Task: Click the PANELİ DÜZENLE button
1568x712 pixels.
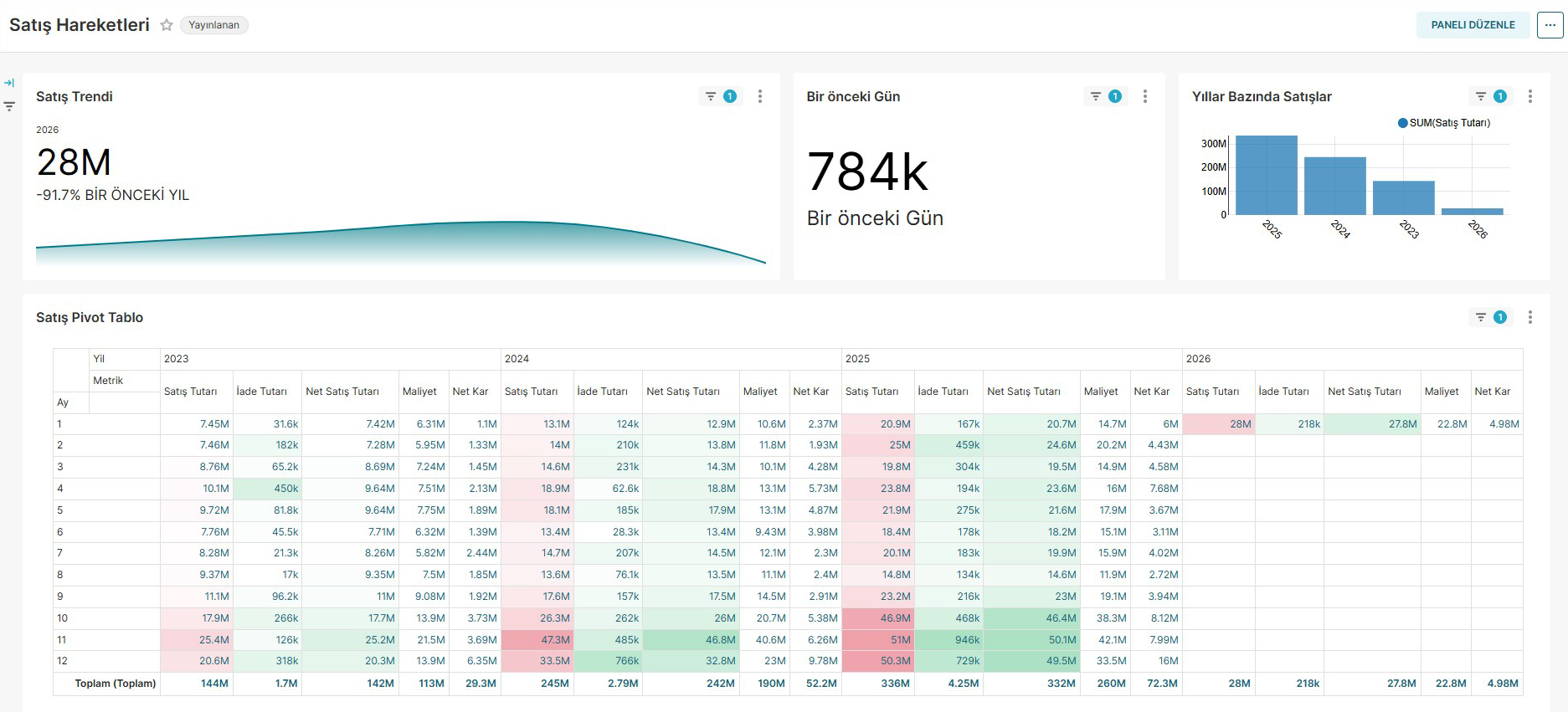Action: click(1473, 25)
